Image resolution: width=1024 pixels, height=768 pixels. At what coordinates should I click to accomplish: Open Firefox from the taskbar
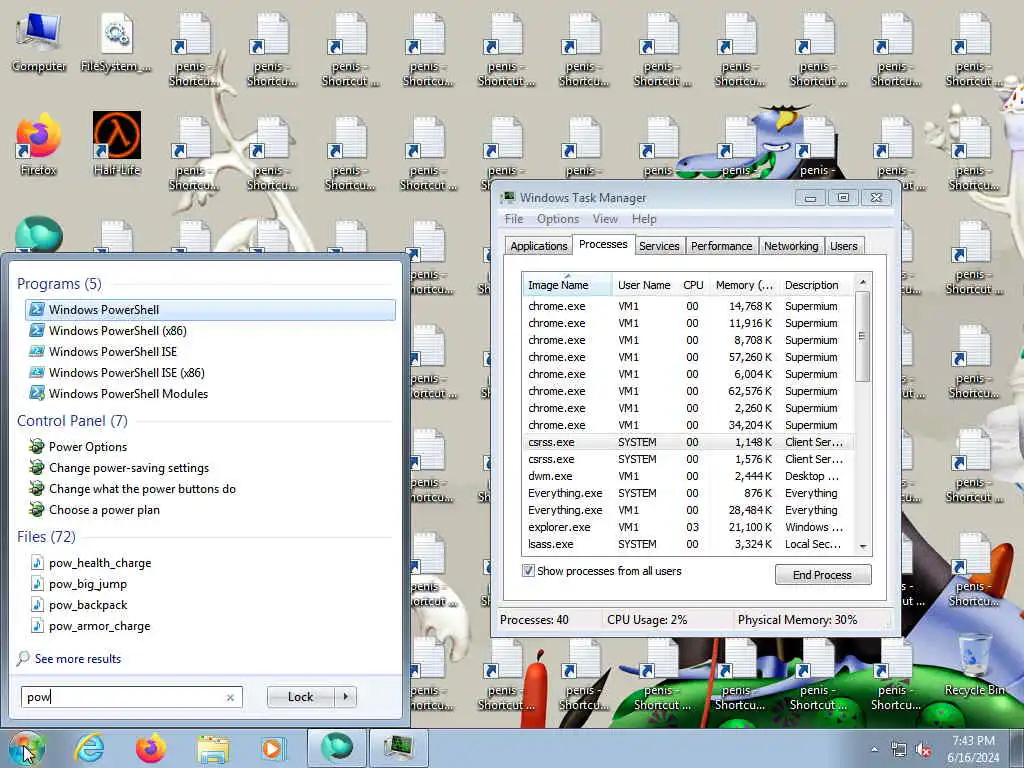pos(151,748)
